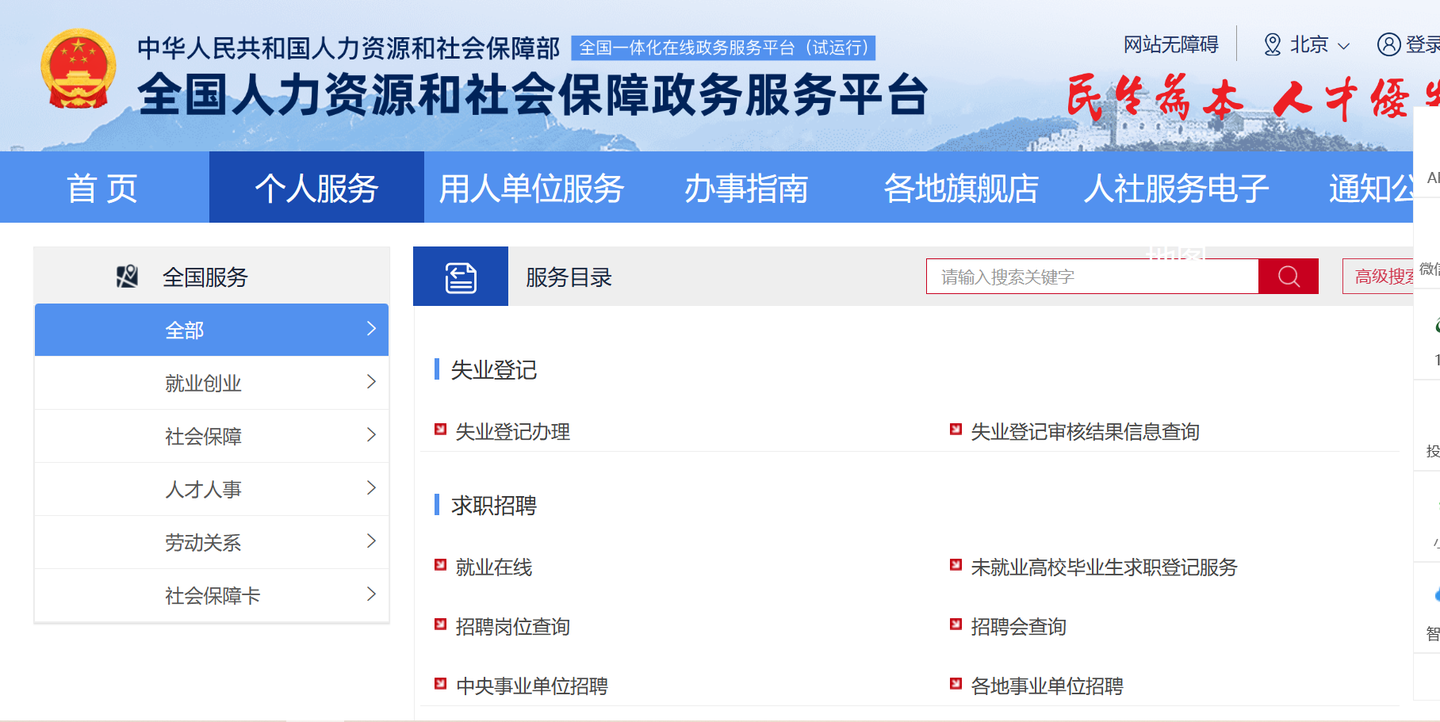This screenshot has width=1440, height=722.
Task: Go to the 首页 navigation tab
Action: (102, 188)
